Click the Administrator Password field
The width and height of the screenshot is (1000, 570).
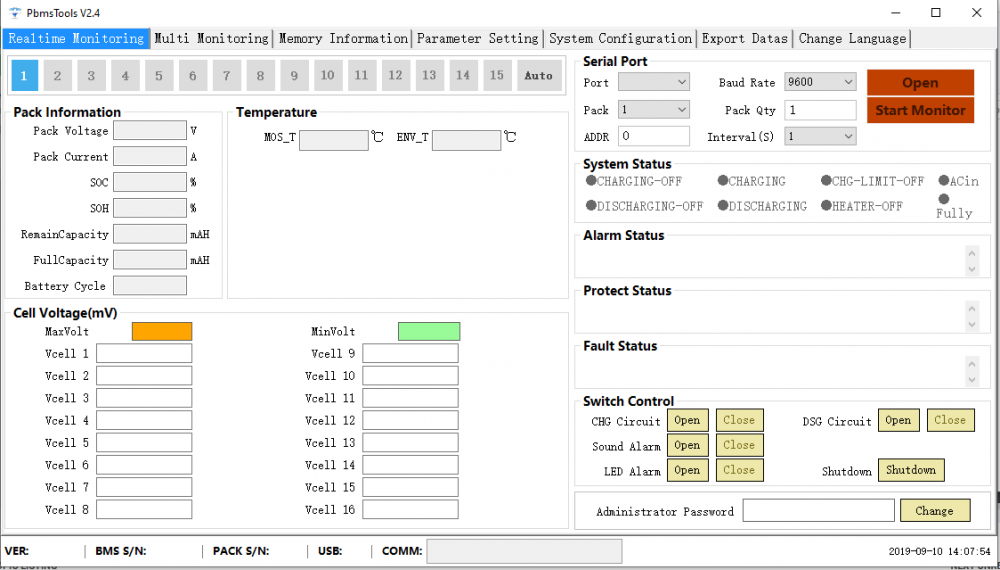pos(819,510)
